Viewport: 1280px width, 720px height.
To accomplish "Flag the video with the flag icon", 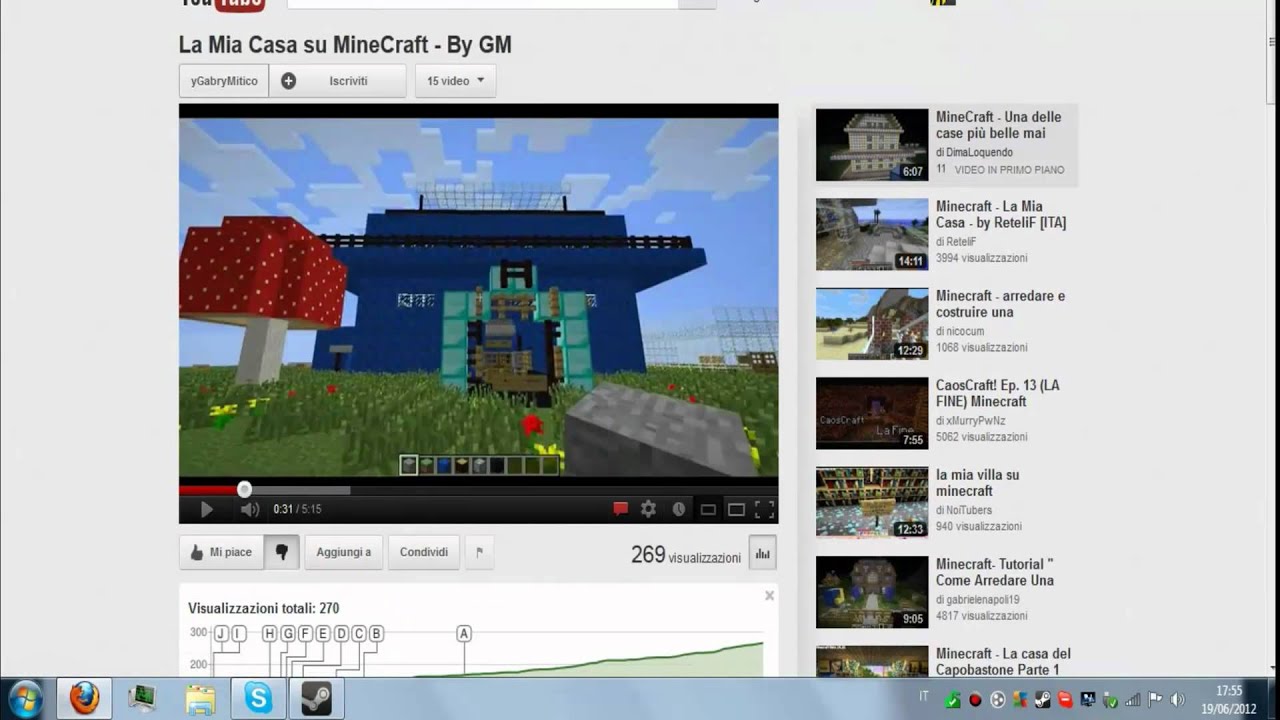I will pyautogui.click(x=479, y=552).
